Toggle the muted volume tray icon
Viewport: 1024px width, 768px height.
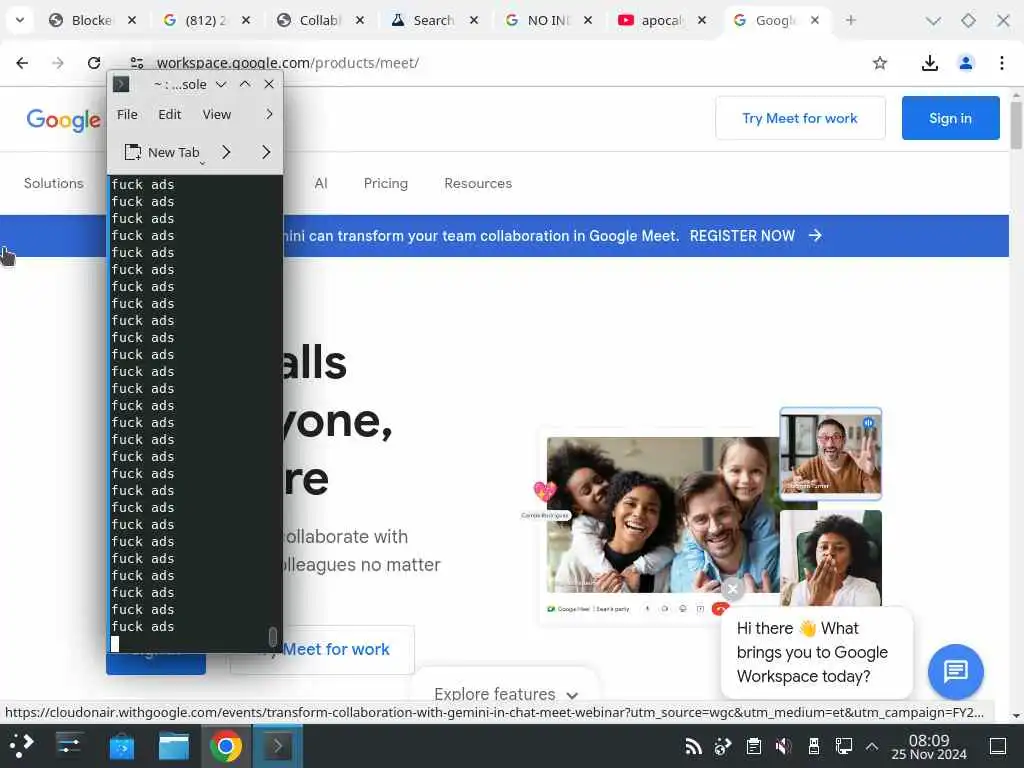[783, 745]
